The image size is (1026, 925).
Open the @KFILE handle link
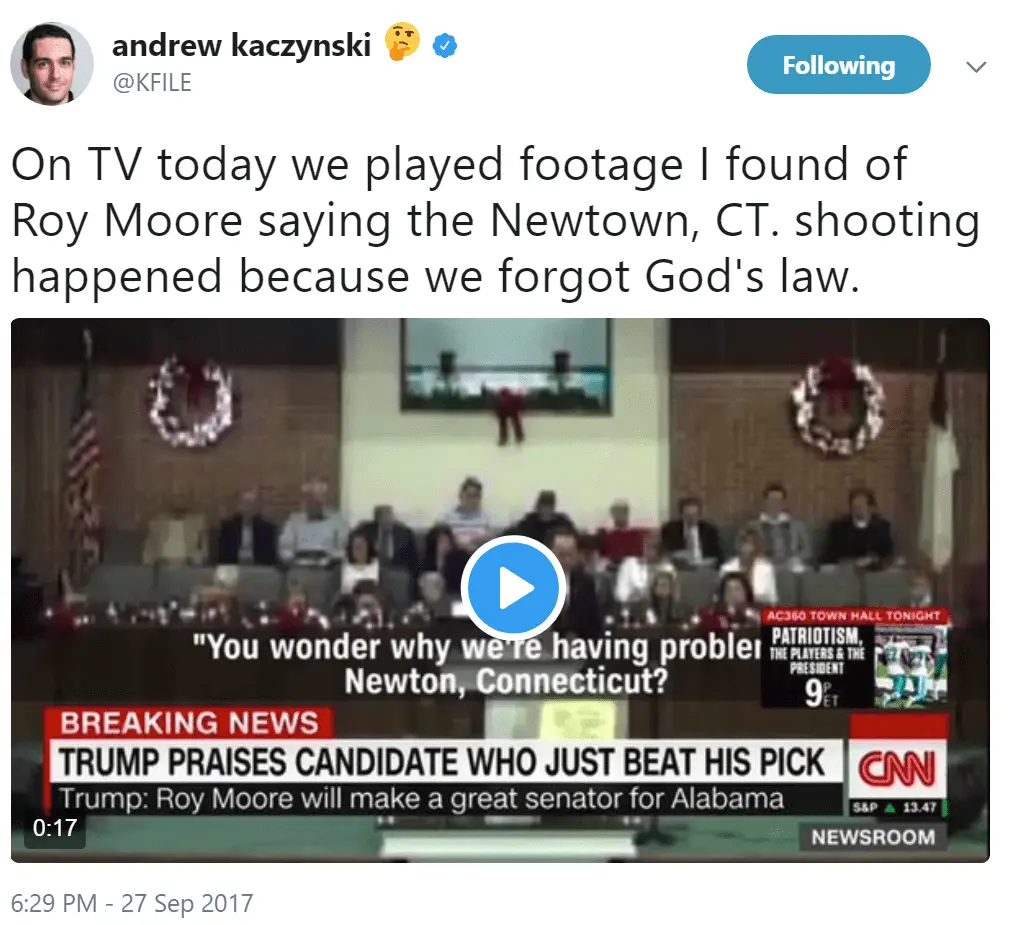(x=152, y=82)
